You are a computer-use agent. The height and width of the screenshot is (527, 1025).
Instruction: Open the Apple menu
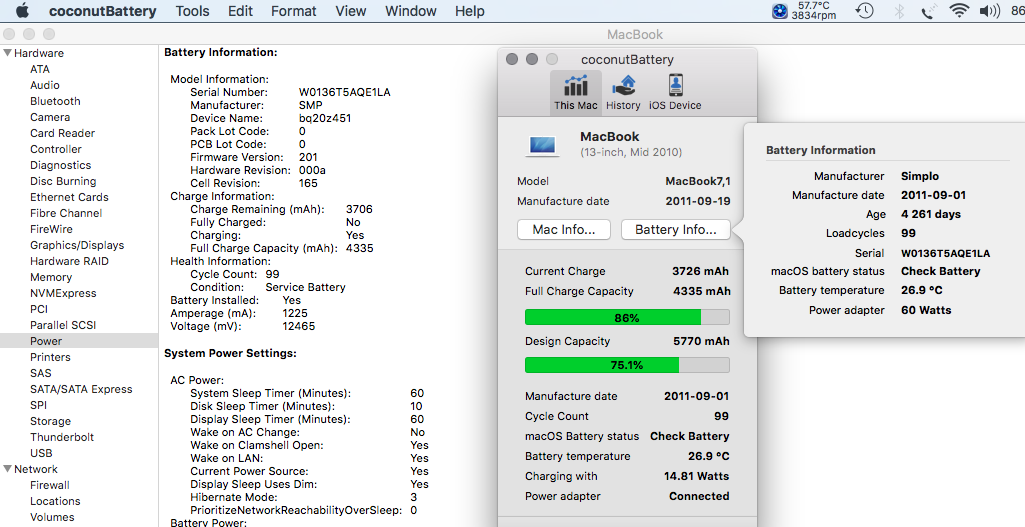(22, 10)
